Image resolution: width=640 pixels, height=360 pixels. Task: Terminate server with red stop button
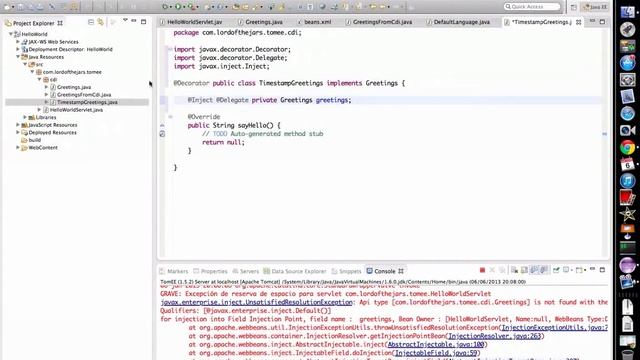482,270
